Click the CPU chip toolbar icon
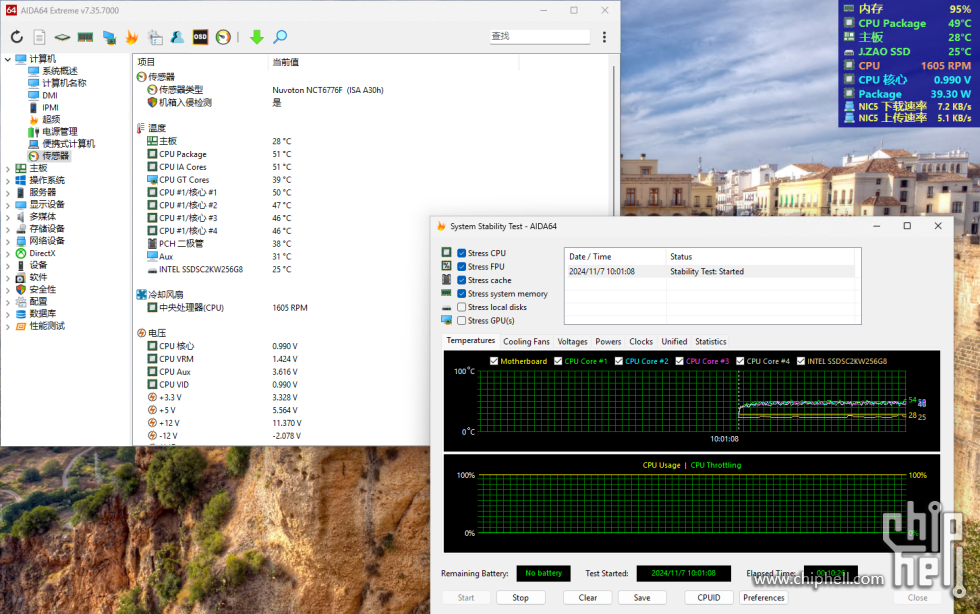 [x=62, y=37]
